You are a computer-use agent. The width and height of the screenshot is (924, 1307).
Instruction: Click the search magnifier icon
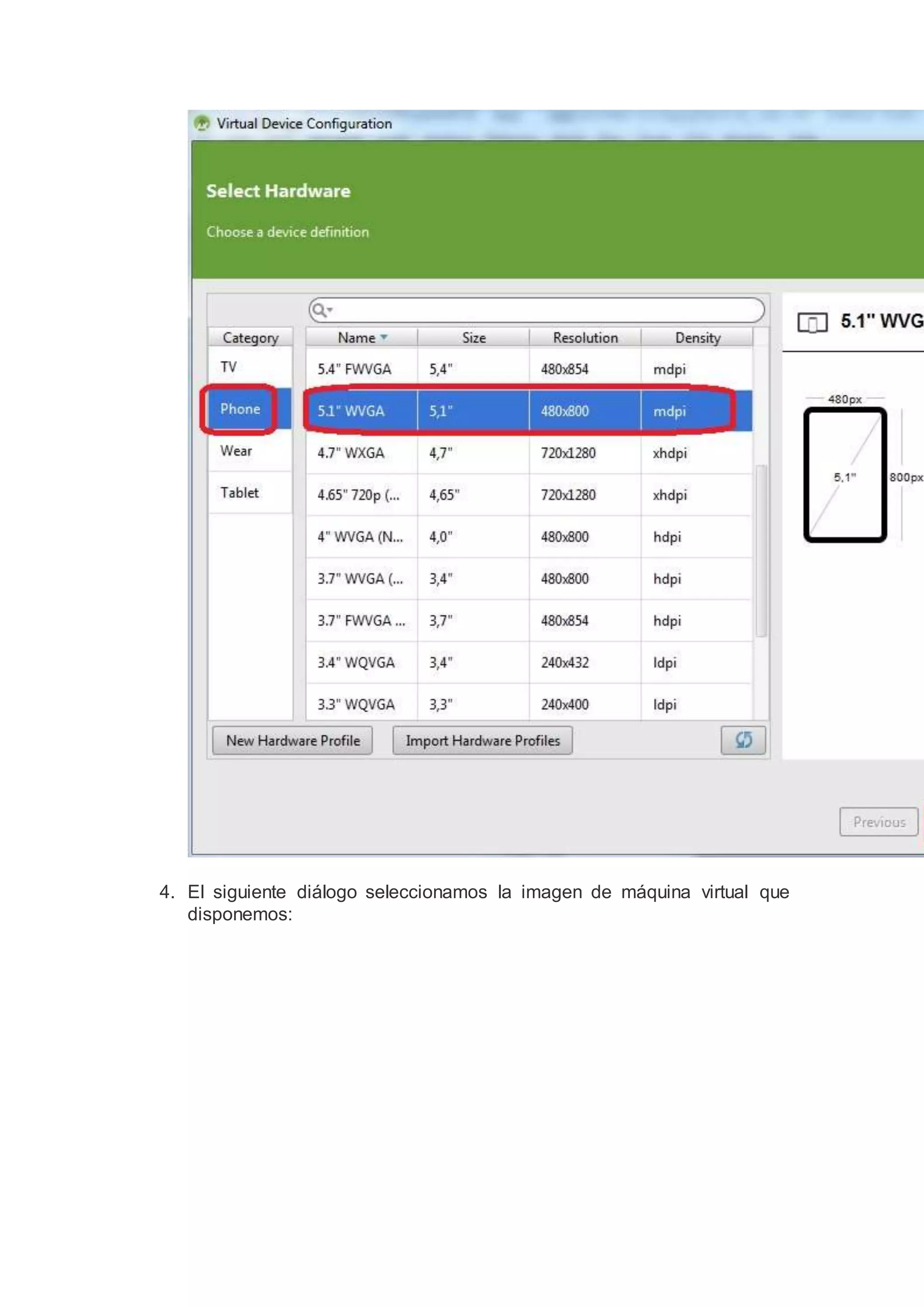pyautogui.click(x=320, y=310)
